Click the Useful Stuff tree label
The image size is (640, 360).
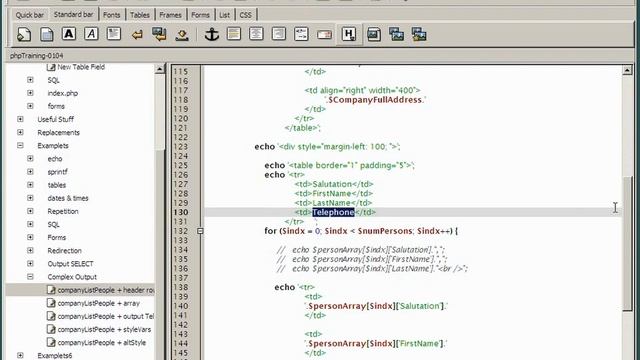pyautogui.click(x=56, y=119)
